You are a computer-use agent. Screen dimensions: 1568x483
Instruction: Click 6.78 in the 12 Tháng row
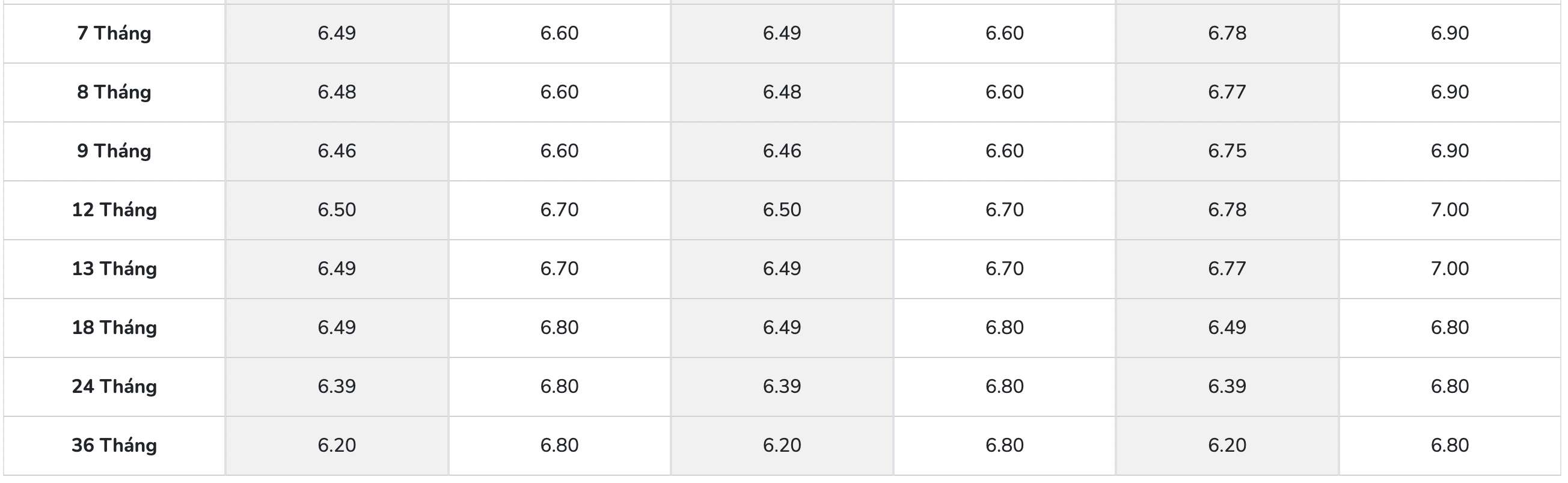point(1227,210)
